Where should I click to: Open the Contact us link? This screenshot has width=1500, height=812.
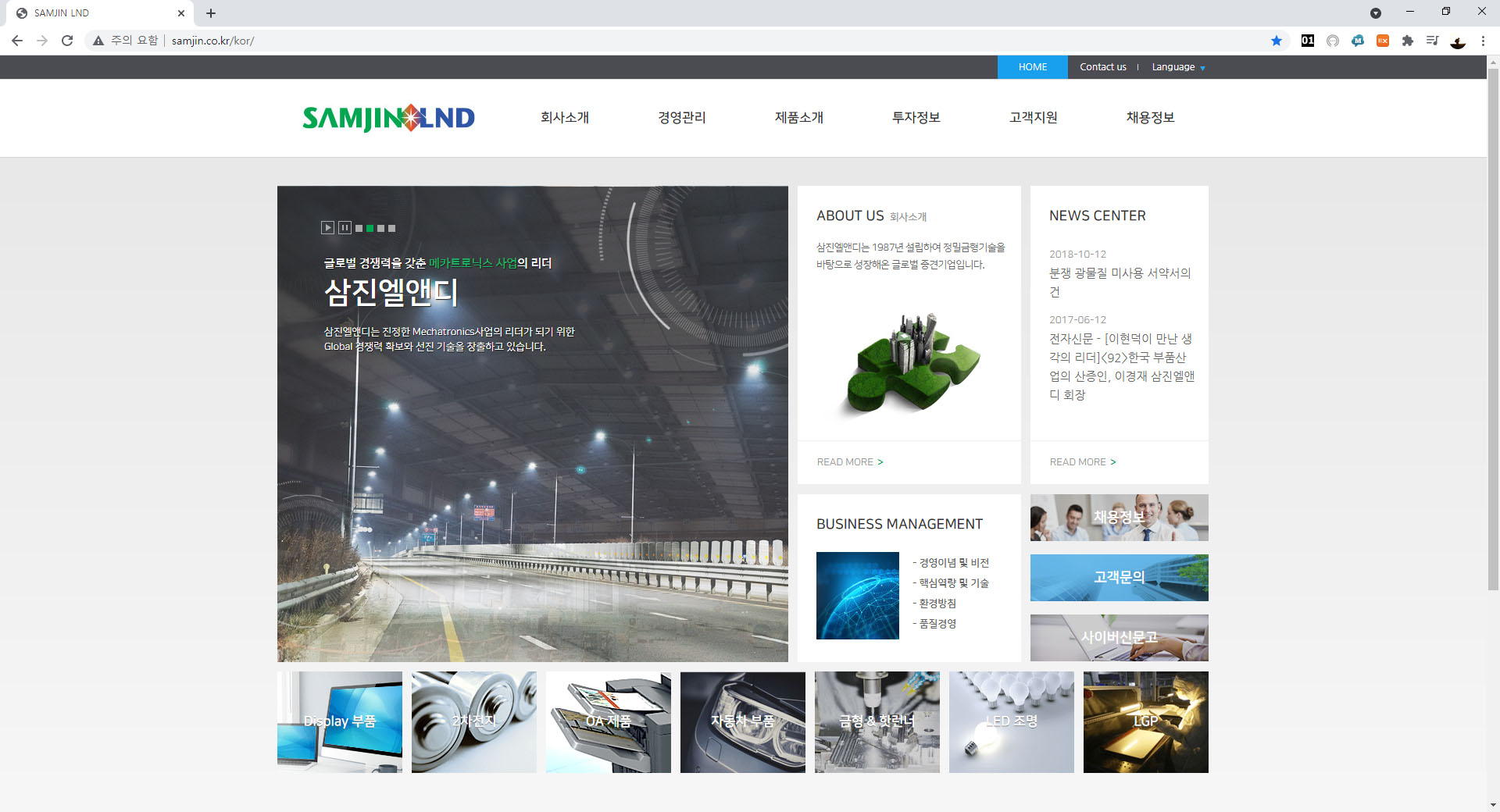(x=1103, y=67)
